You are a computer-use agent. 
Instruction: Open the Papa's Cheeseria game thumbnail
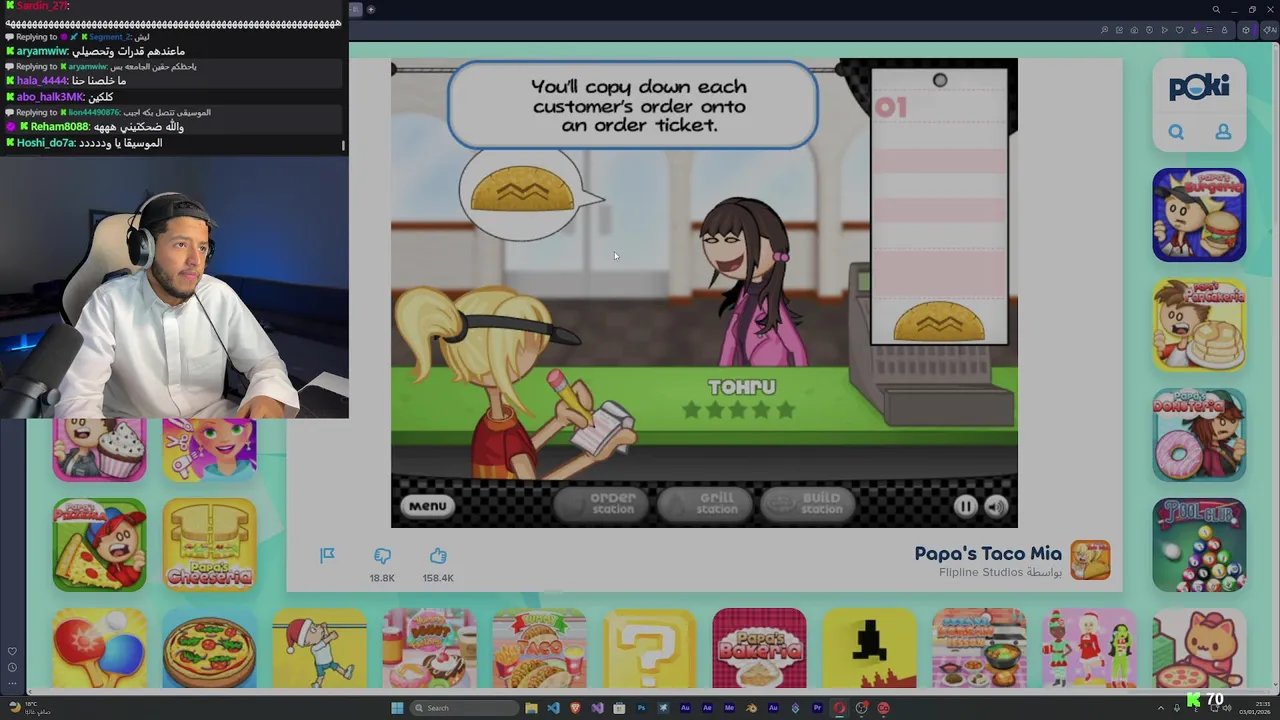click(209, 545)
